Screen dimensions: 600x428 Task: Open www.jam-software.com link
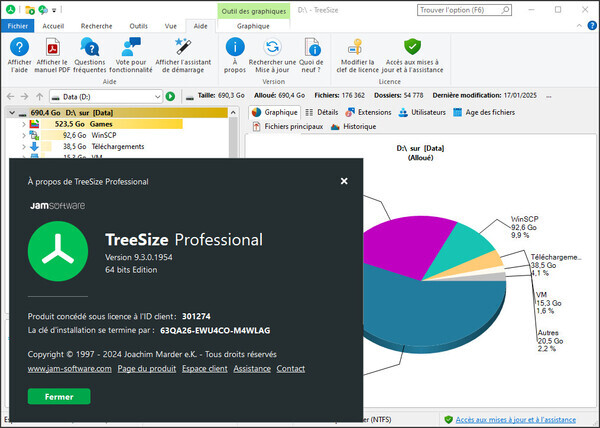tap(70, 369)
